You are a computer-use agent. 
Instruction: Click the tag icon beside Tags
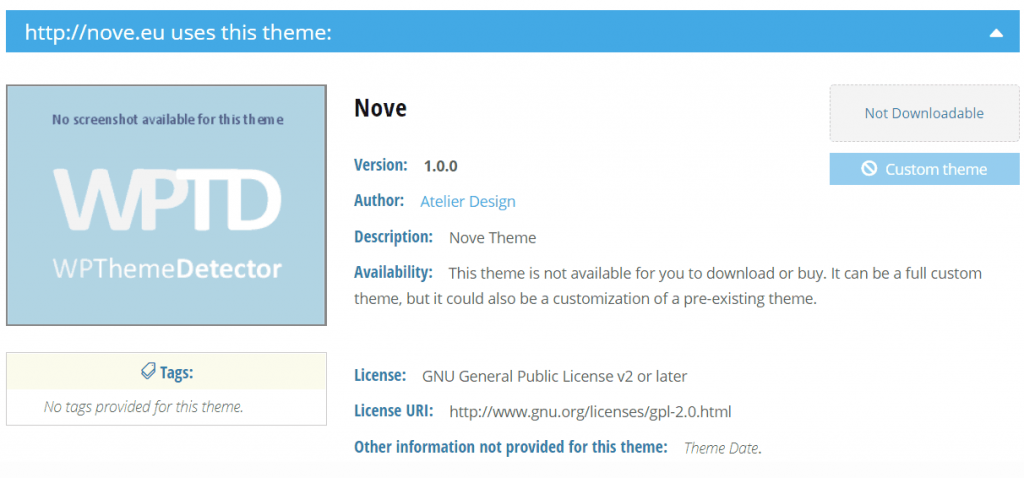pyautogui.click(x=148, y=372)
